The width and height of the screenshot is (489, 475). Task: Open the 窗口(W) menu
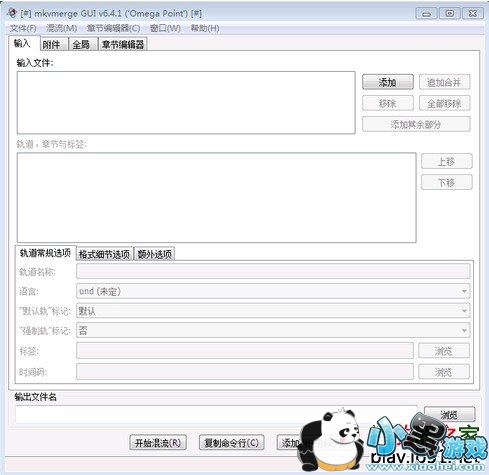(165, 28)
